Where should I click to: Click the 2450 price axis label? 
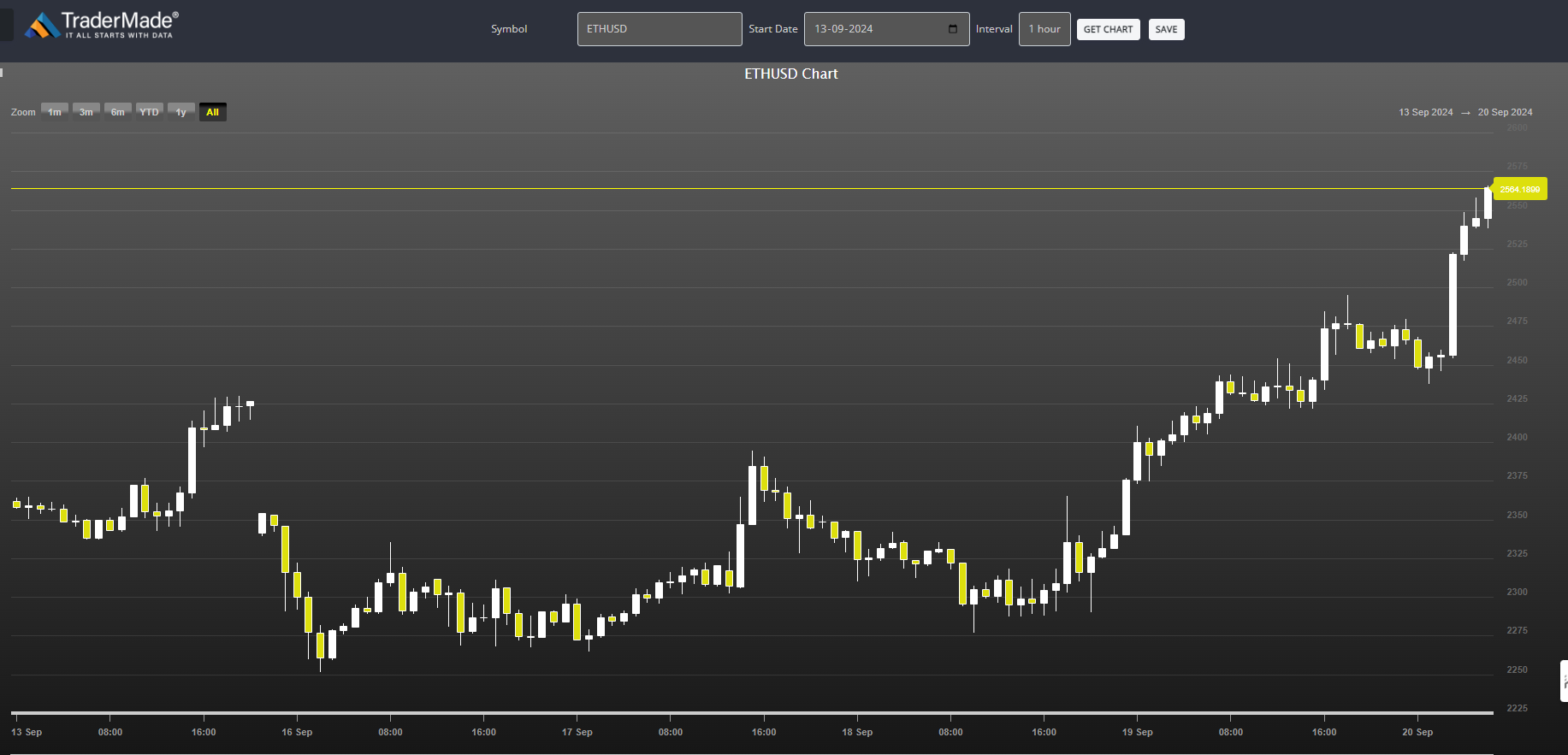pos(1517,360)
